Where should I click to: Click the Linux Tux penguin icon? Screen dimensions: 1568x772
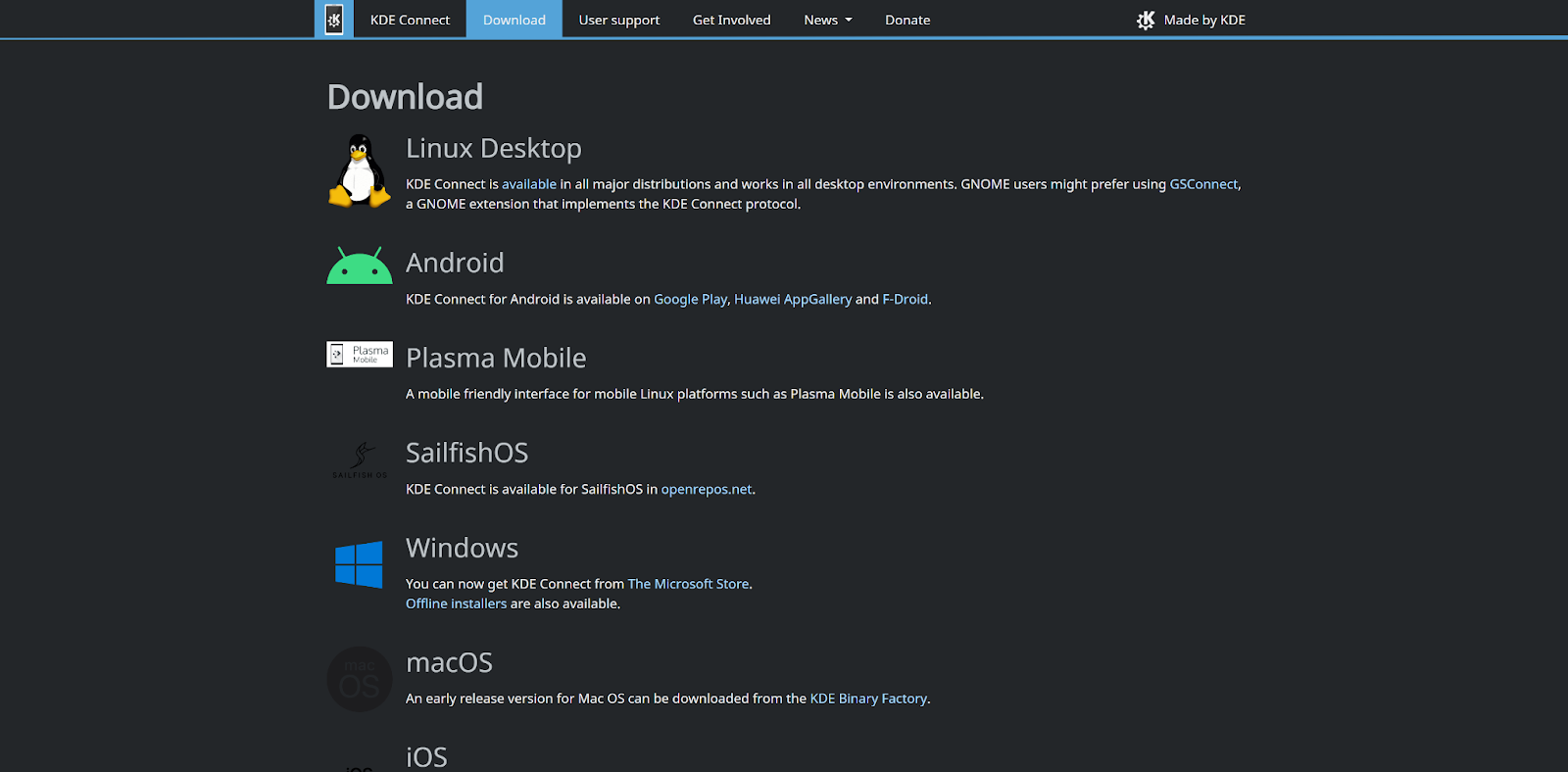(360, 170)
